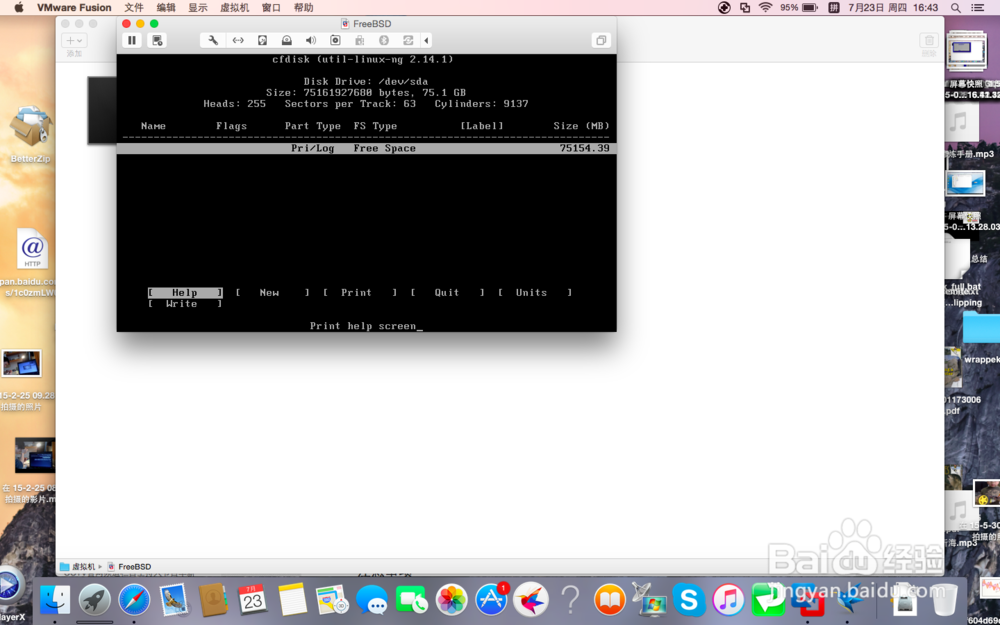Open the Trash in the Dock

[x=944, y=600]
